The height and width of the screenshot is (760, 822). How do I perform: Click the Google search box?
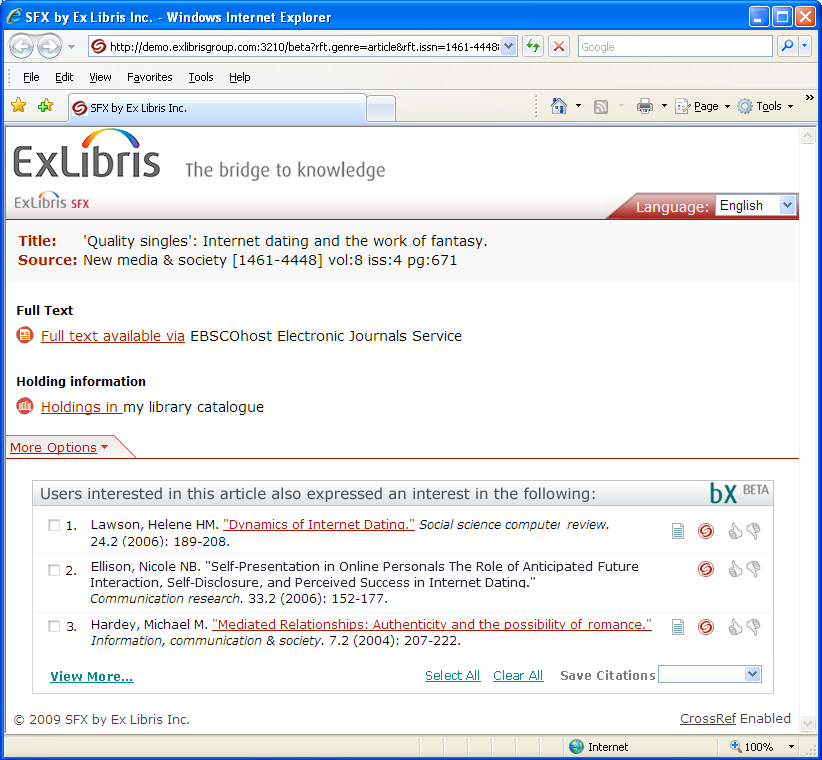pyautogui.click(x=675, y=47)
